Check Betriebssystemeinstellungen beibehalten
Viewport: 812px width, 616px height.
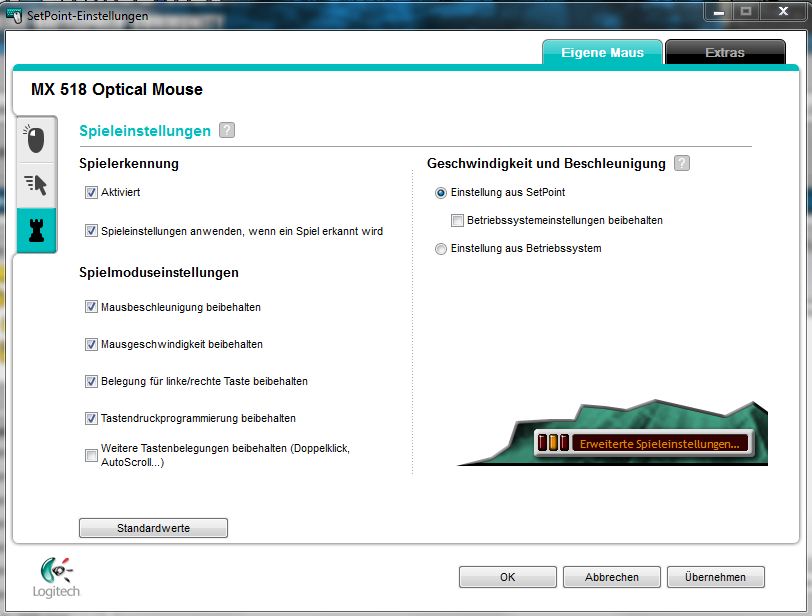click(x=457, y=221)
